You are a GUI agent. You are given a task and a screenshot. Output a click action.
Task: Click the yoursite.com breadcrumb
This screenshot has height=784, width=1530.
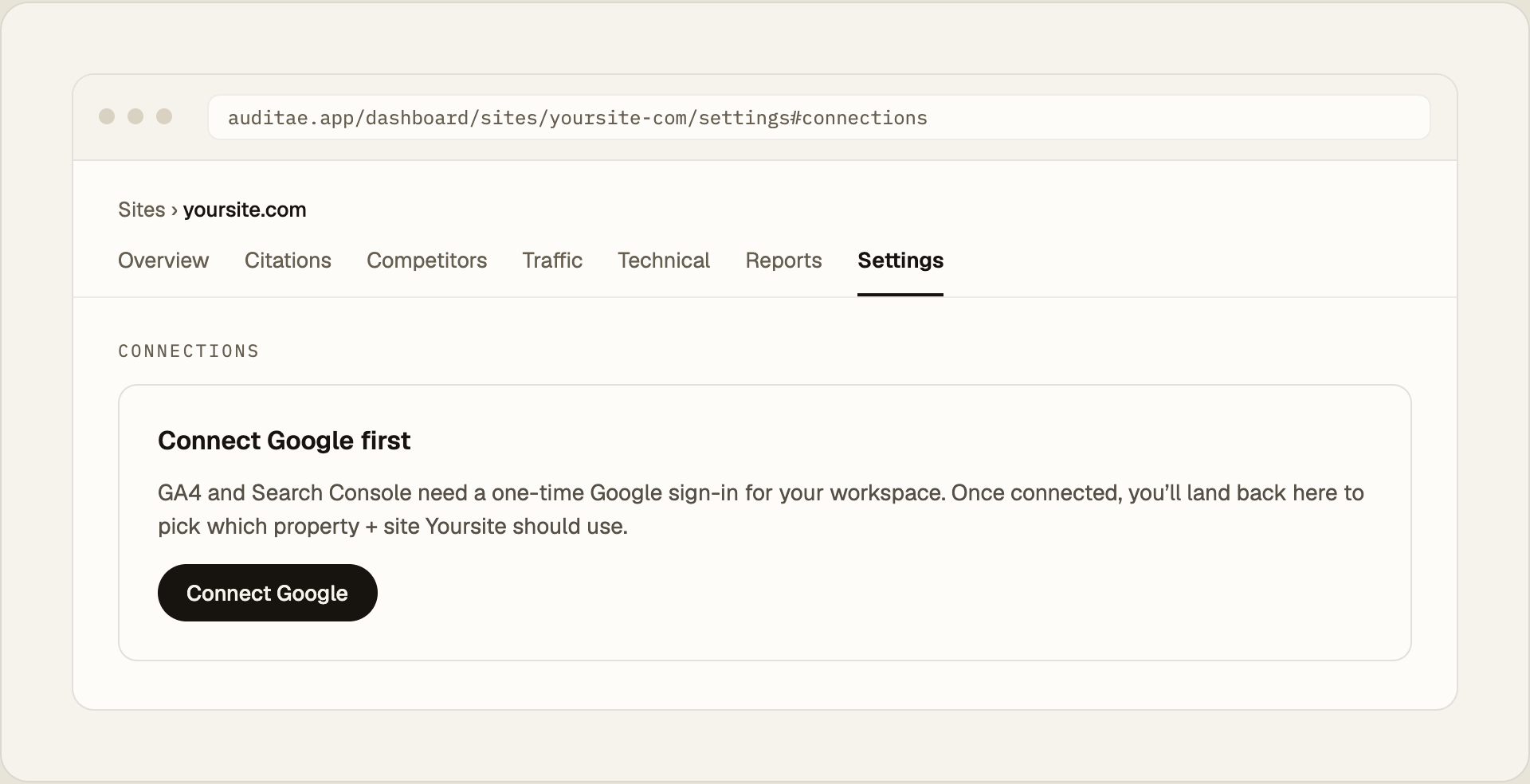(245, 210)
